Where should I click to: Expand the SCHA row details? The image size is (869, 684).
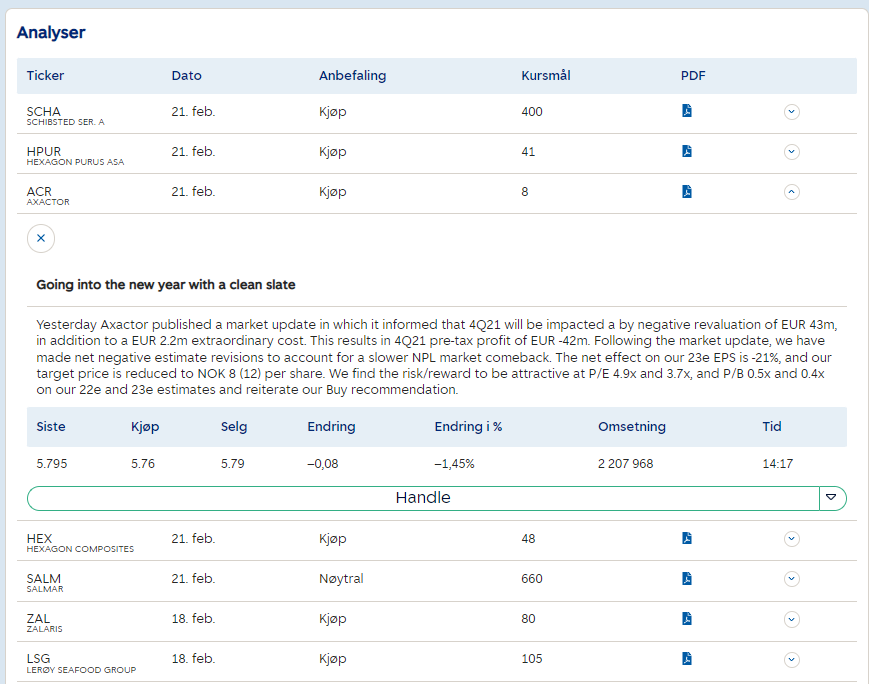[x=791, y=112]
